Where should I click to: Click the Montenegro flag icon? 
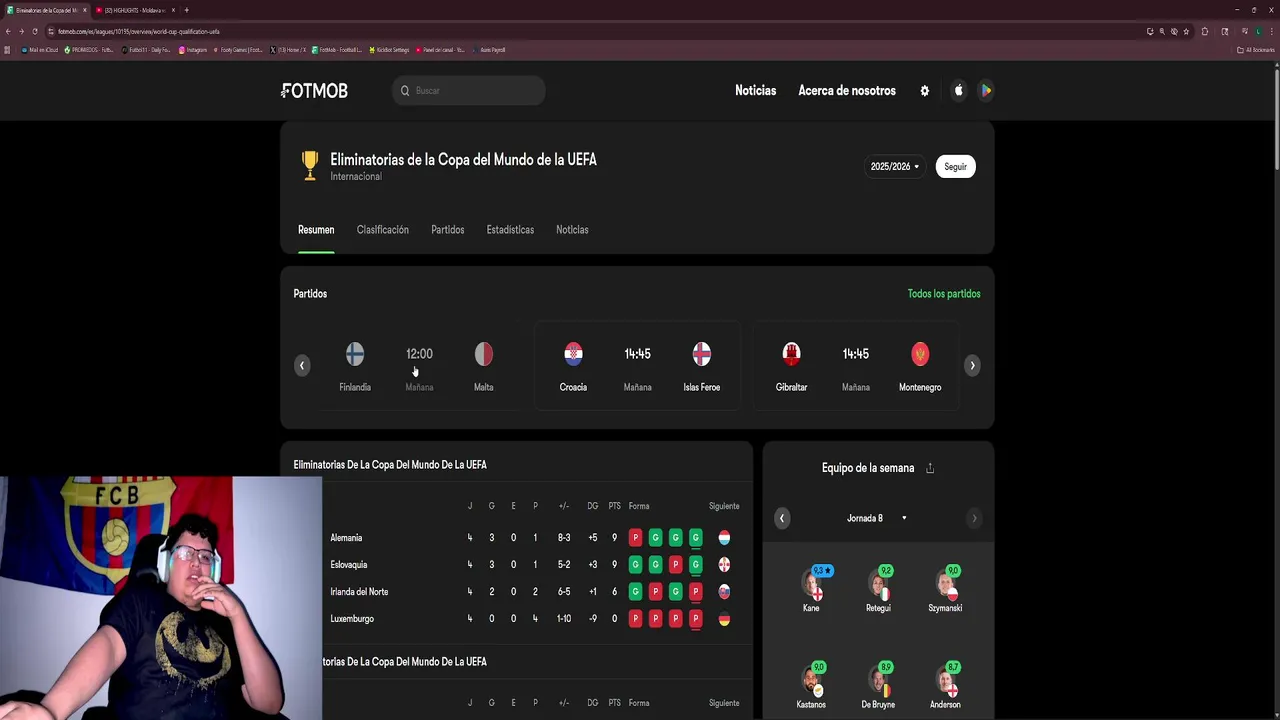pos(920,354)
